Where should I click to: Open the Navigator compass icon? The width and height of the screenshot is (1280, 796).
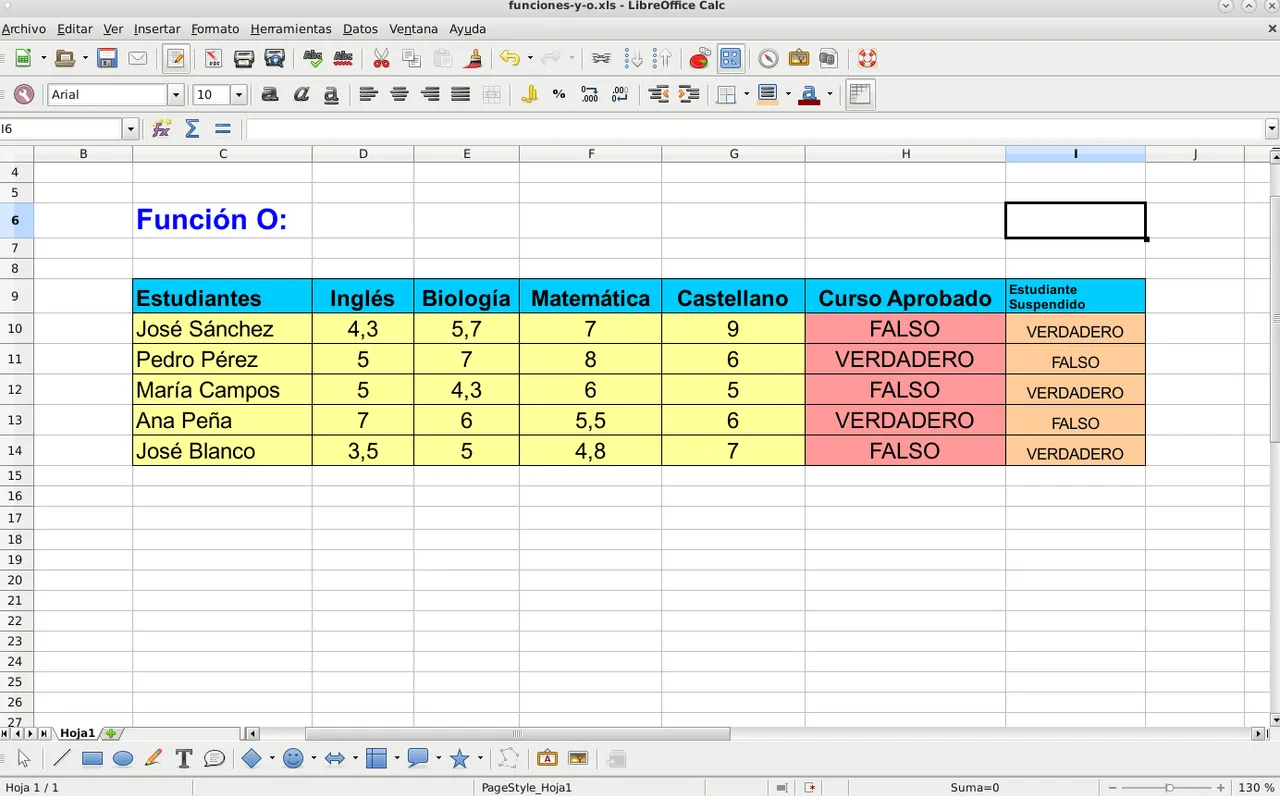click(x=768, y=59)
